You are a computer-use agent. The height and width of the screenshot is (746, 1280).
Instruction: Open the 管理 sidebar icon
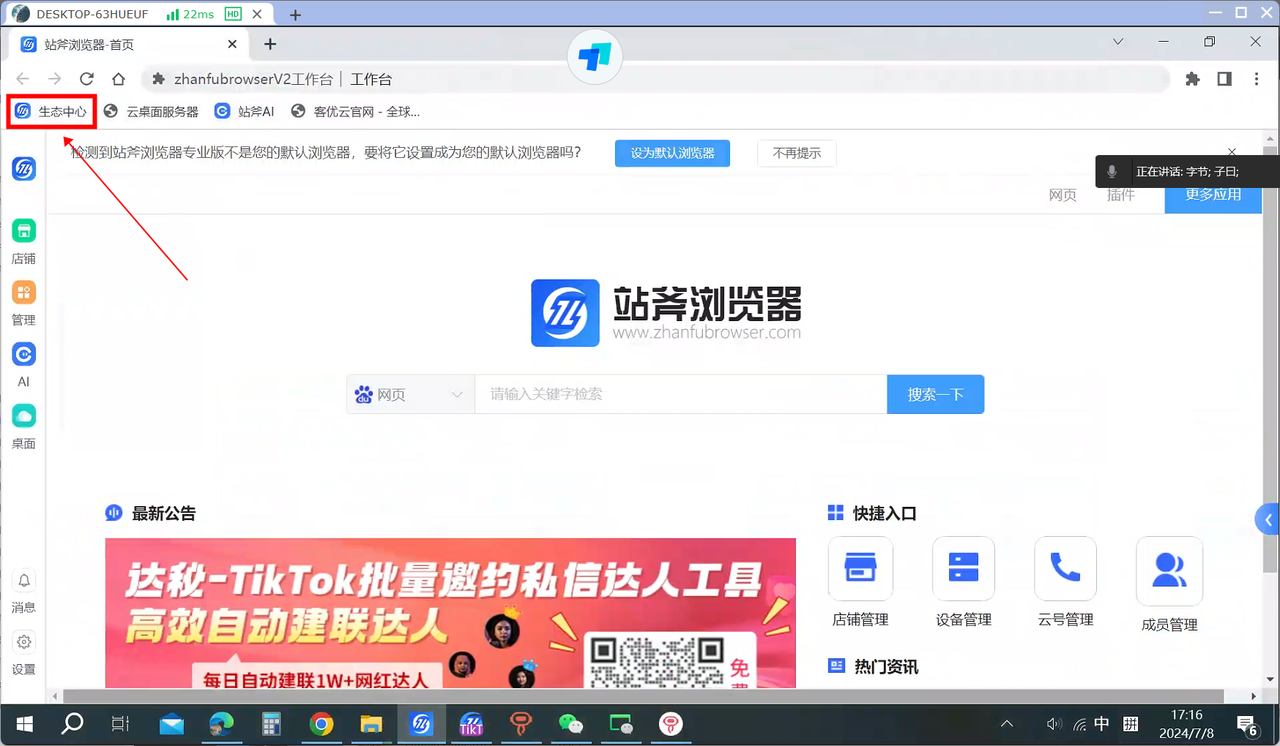pyautogui.click(x=24, y=292)
